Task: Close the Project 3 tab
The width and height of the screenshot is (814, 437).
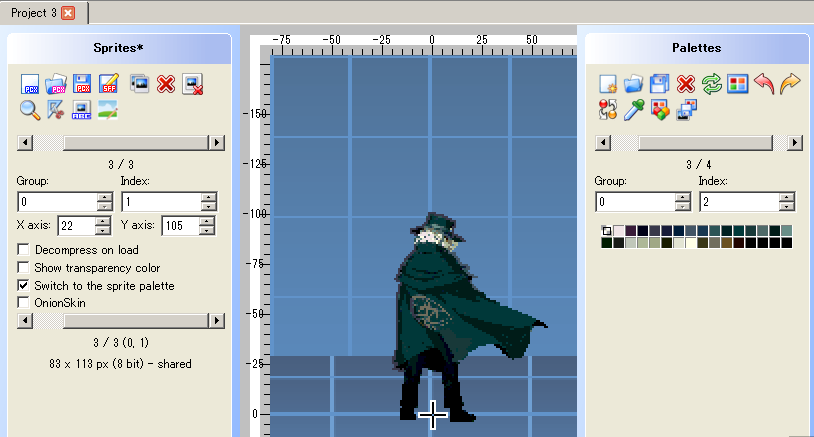Action: coord(68,13)
